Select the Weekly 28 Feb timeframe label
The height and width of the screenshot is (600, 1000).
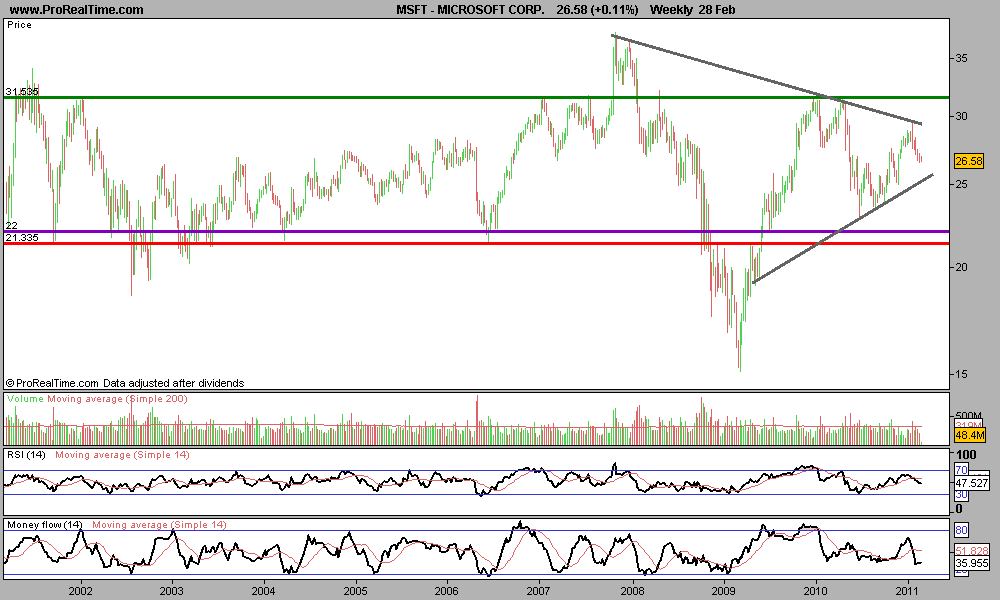tap(692, 10)
